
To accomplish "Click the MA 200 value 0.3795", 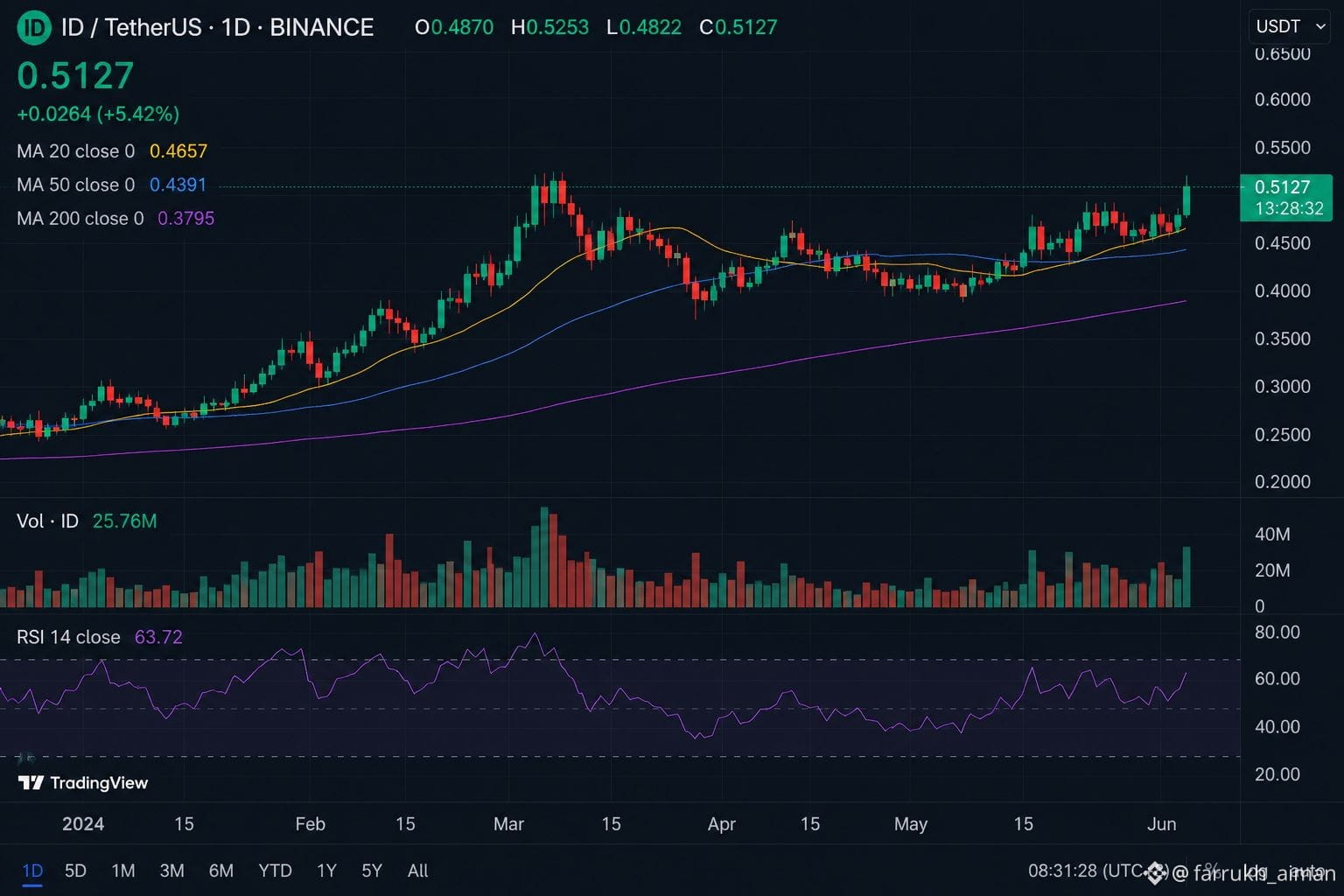I will [x=185, y=218].
